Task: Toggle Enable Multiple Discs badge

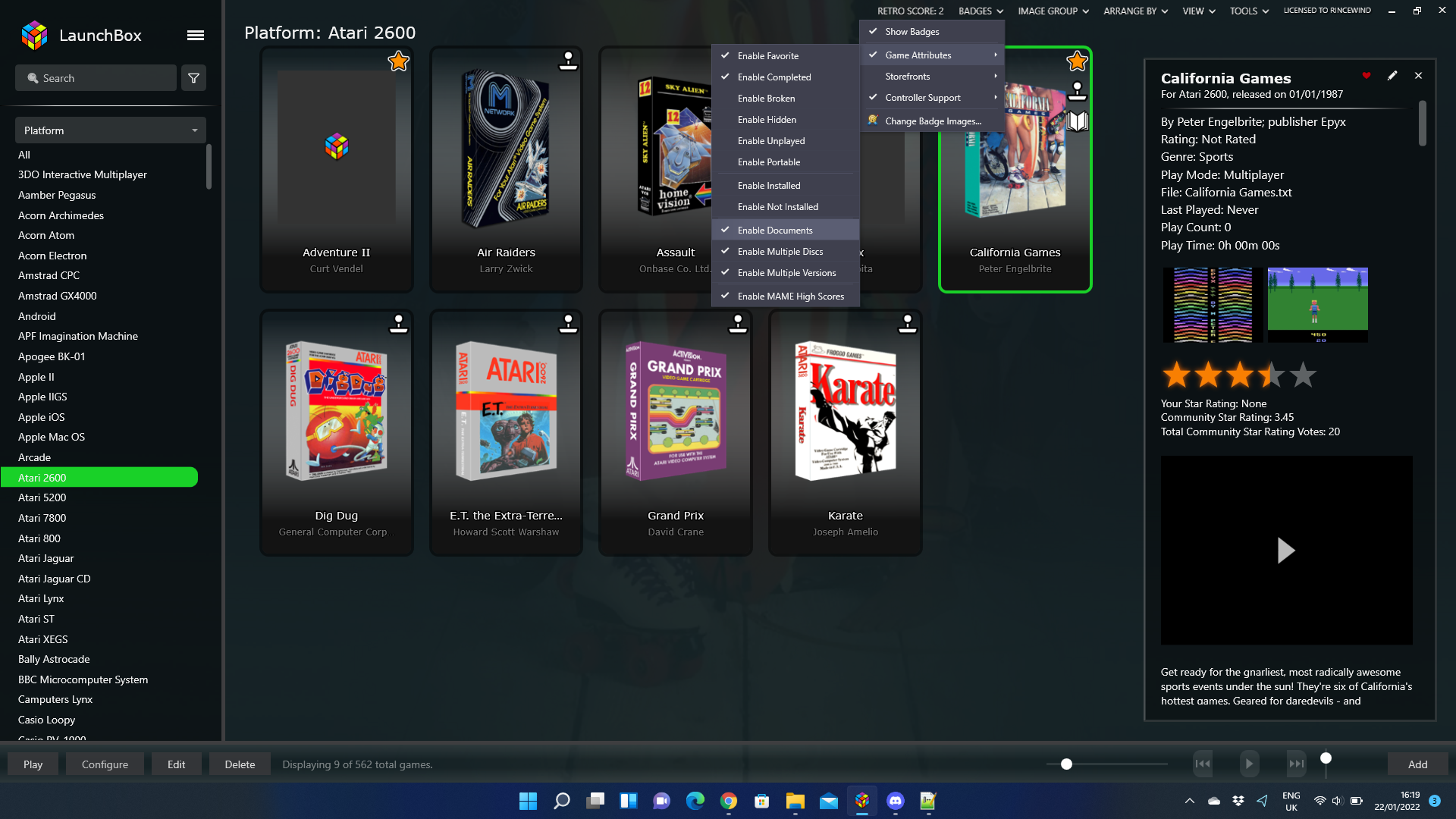Action: 785,252
